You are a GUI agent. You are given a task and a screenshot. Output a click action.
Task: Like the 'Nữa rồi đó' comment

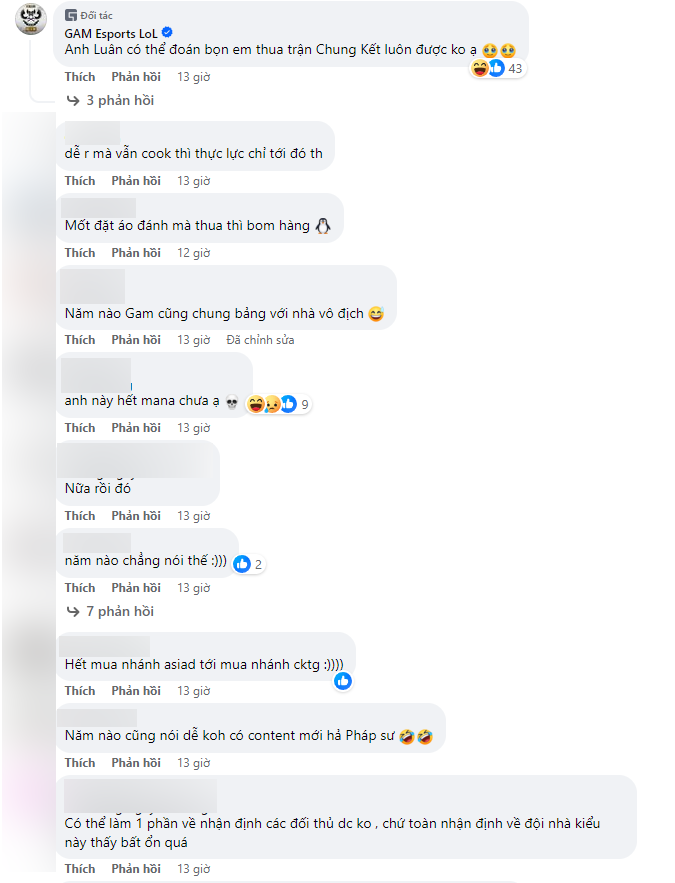(x=80, y=516)
